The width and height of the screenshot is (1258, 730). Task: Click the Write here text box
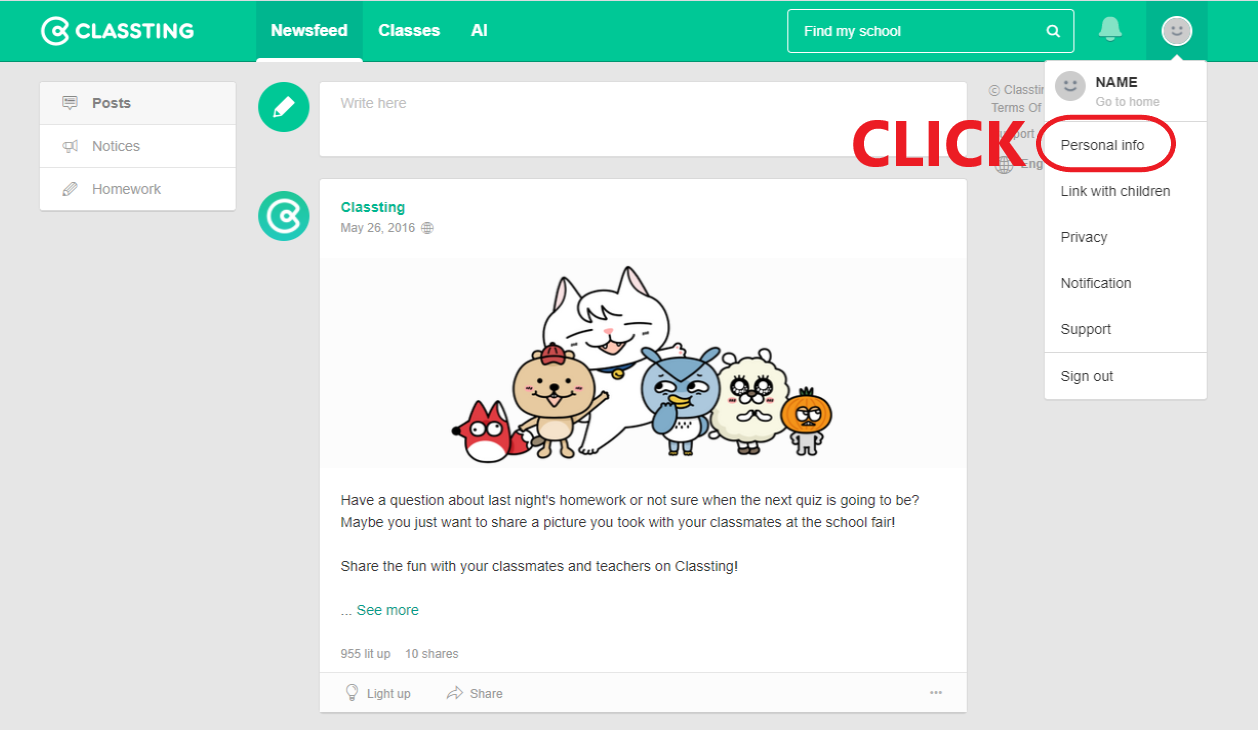[643, 119]
